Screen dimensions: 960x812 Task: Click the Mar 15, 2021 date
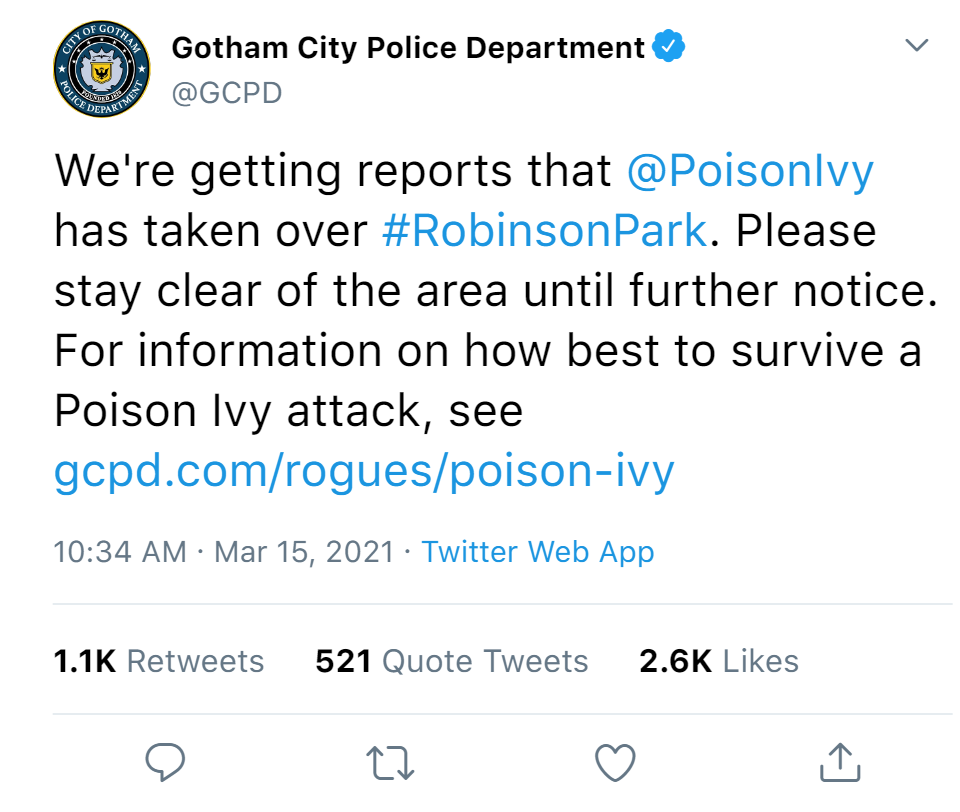click(304, 552)
